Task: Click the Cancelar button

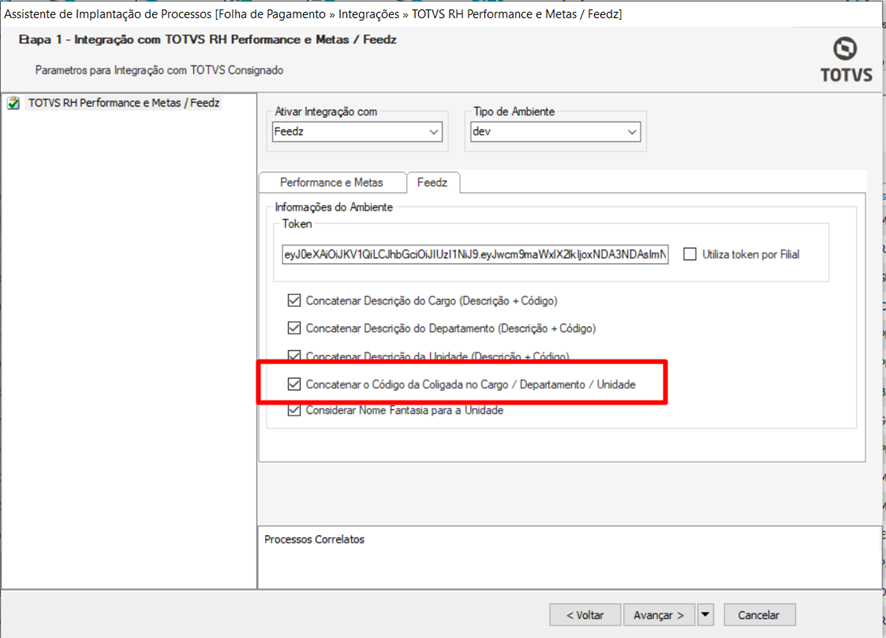Action: (x=759, y=615)
